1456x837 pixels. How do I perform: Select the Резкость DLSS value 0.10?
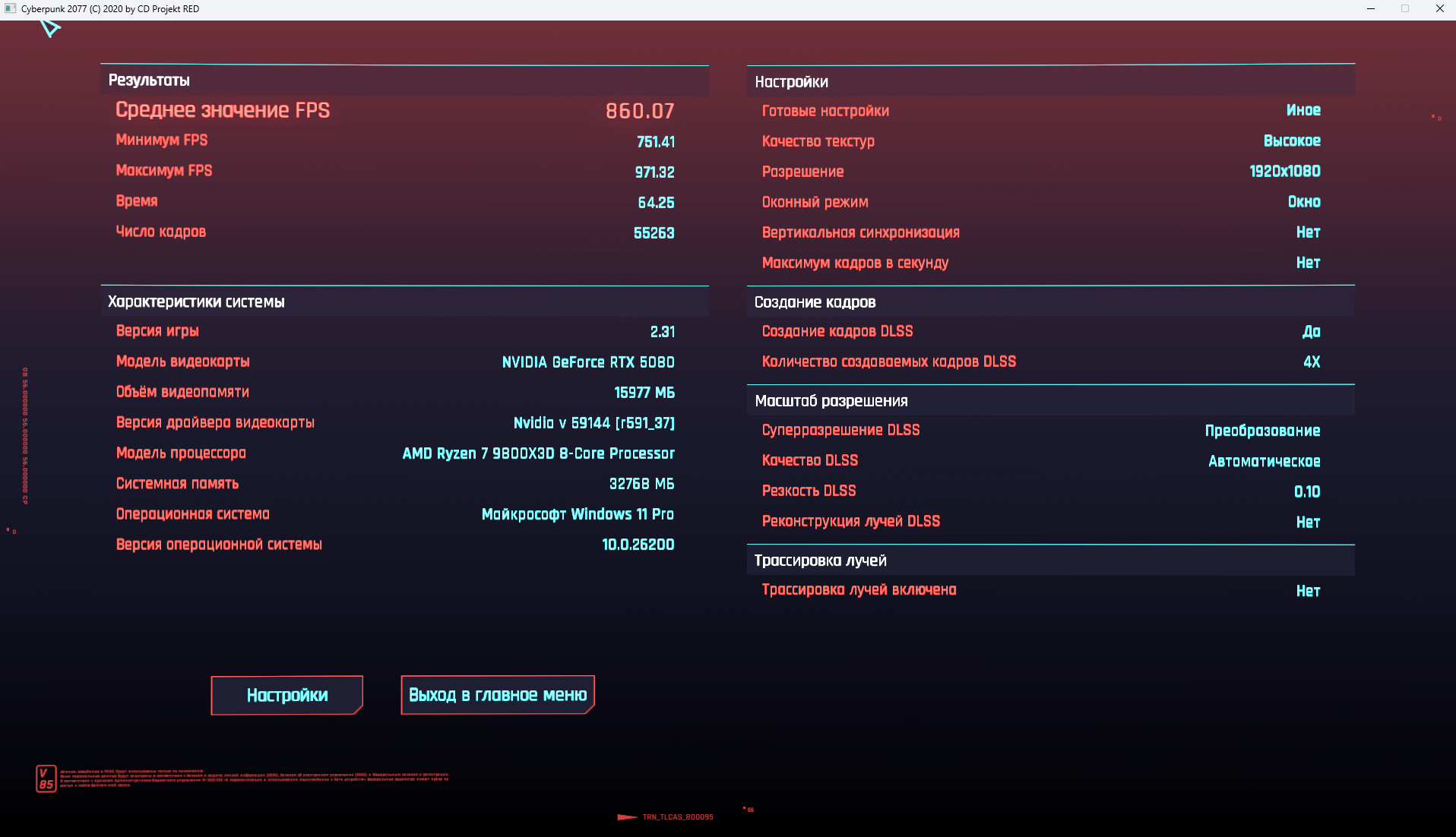coord(1307,491)
